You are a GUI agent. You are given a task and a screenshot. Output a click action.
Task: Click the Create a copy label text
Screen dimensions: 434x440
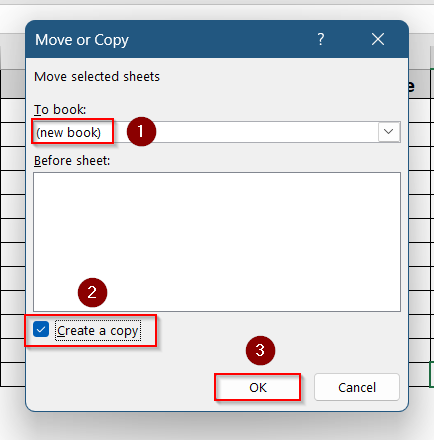98,331
